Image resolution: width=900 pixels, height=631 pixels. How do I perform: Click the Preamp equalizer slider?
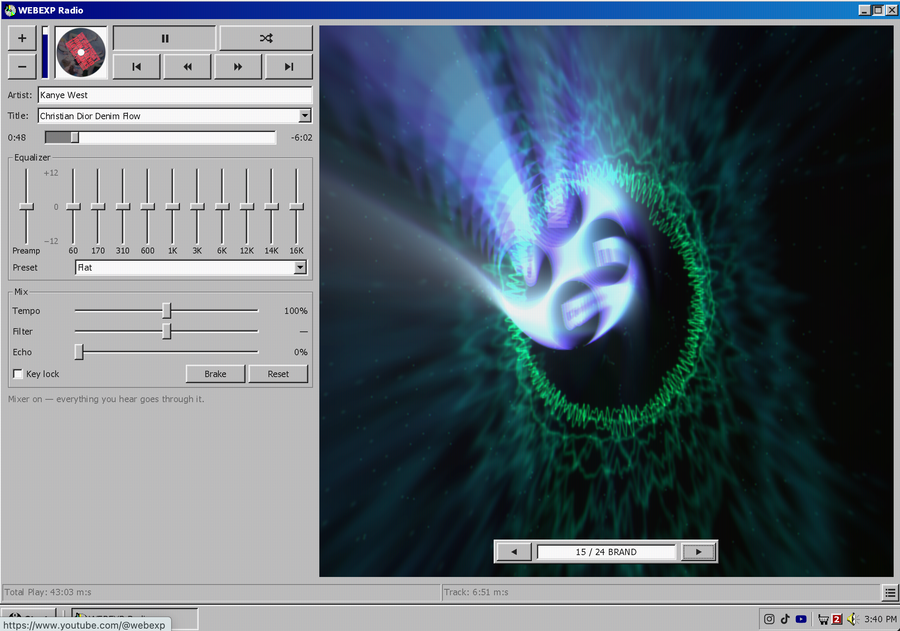pos(26,207)
